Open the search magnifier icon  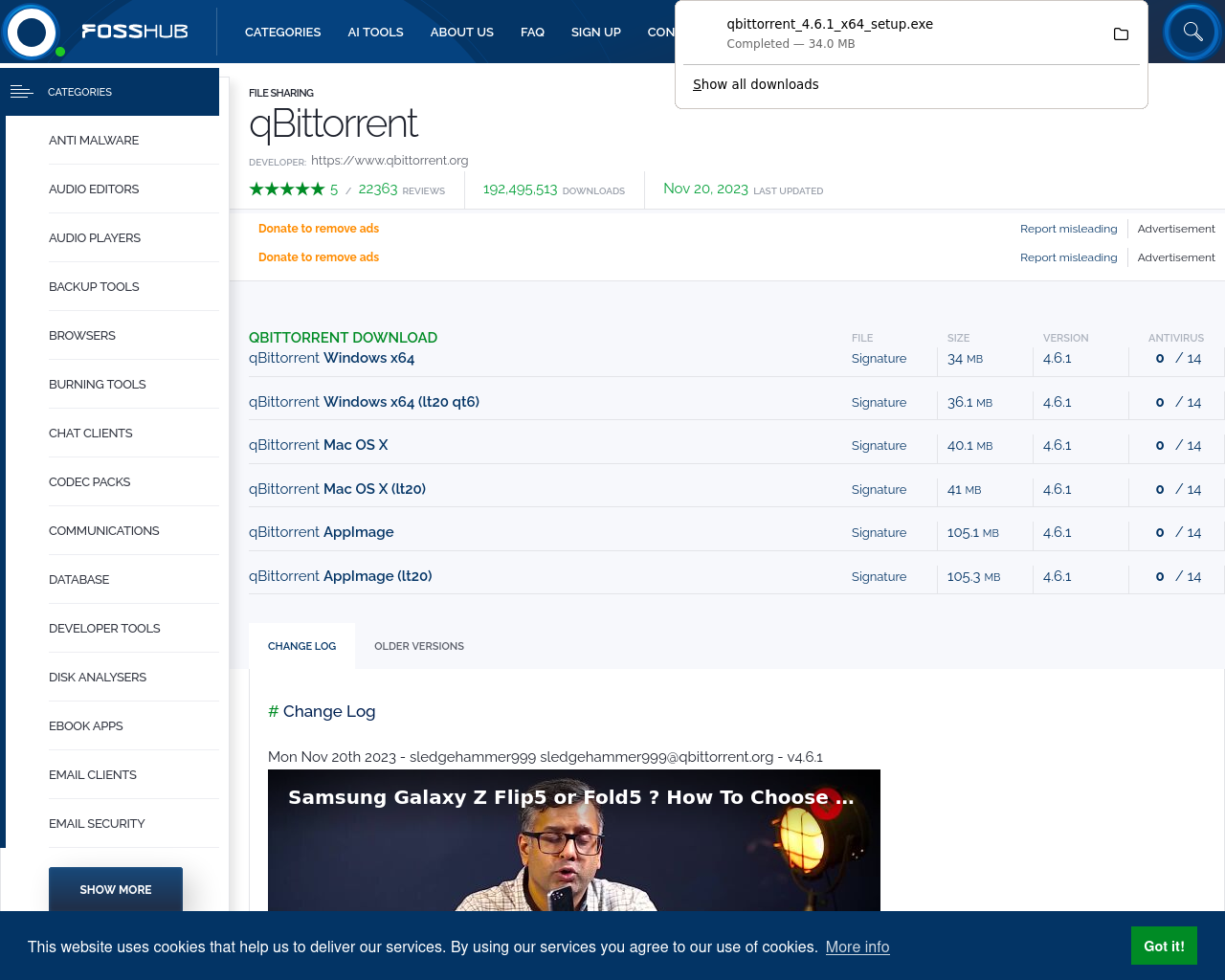[1192, 32]
